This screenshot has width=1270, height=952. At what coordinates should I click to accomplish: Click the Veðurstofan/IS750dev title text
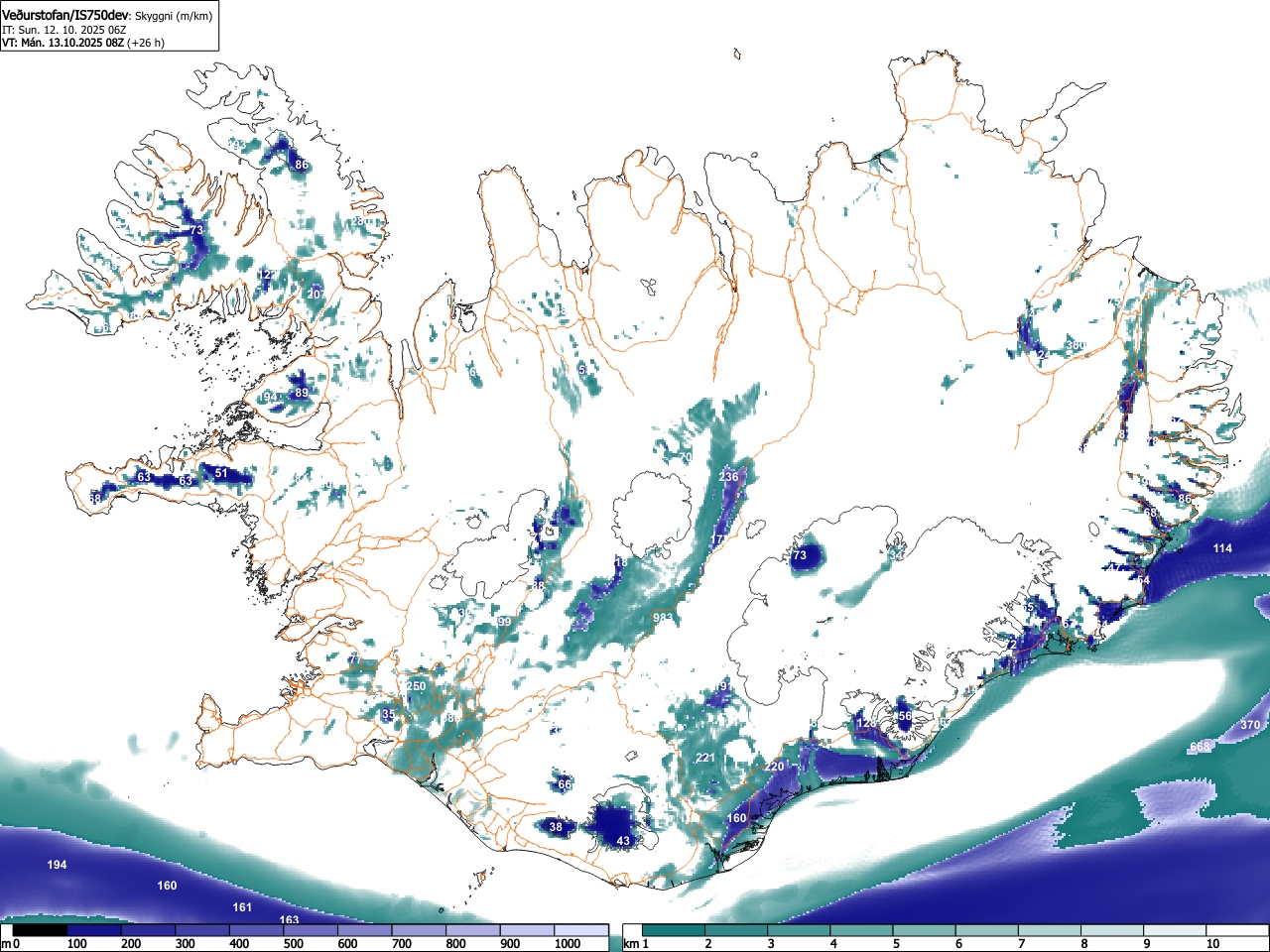(65, 16)
